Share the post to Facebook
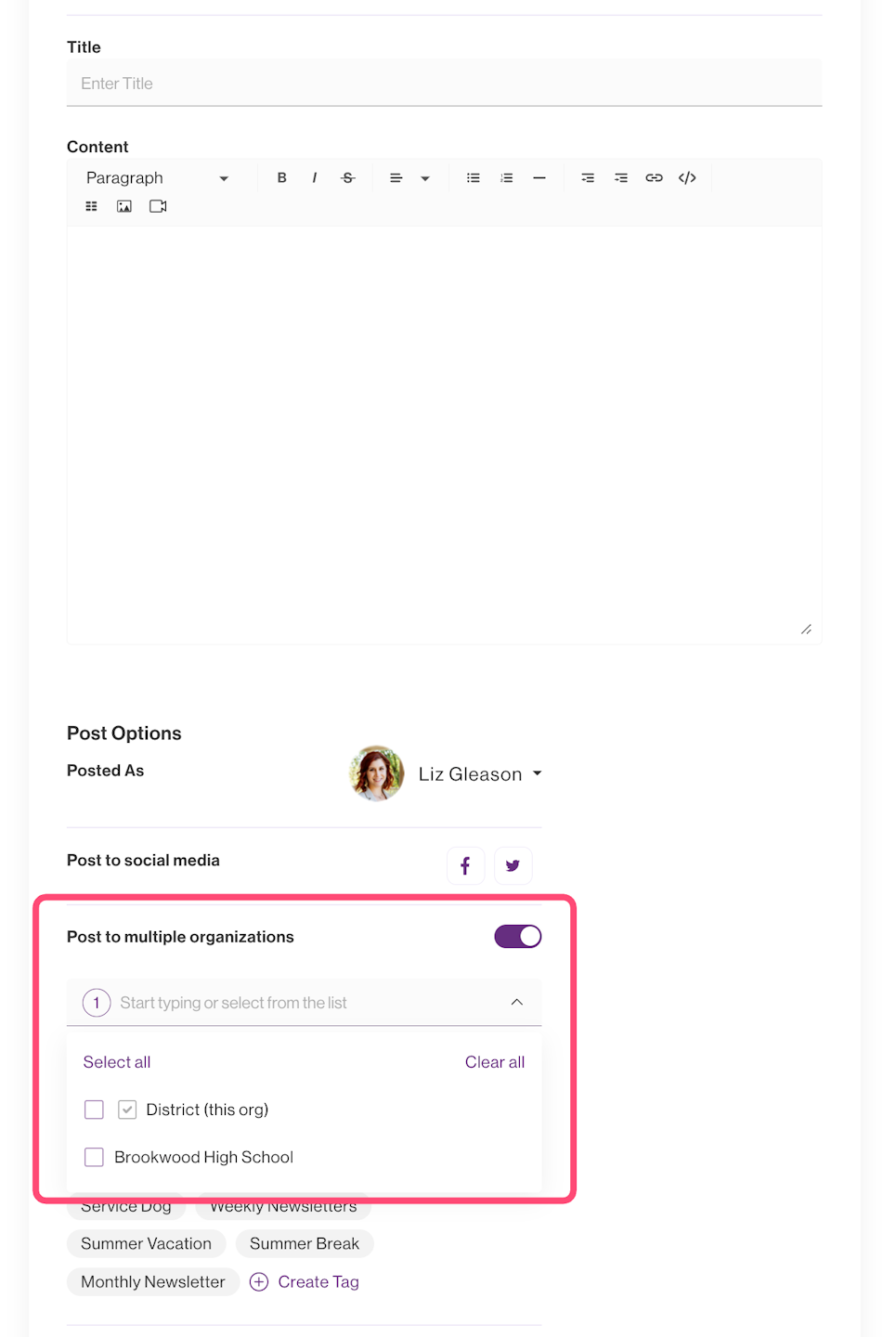The image size is (896, 1337). coord(465,866)
